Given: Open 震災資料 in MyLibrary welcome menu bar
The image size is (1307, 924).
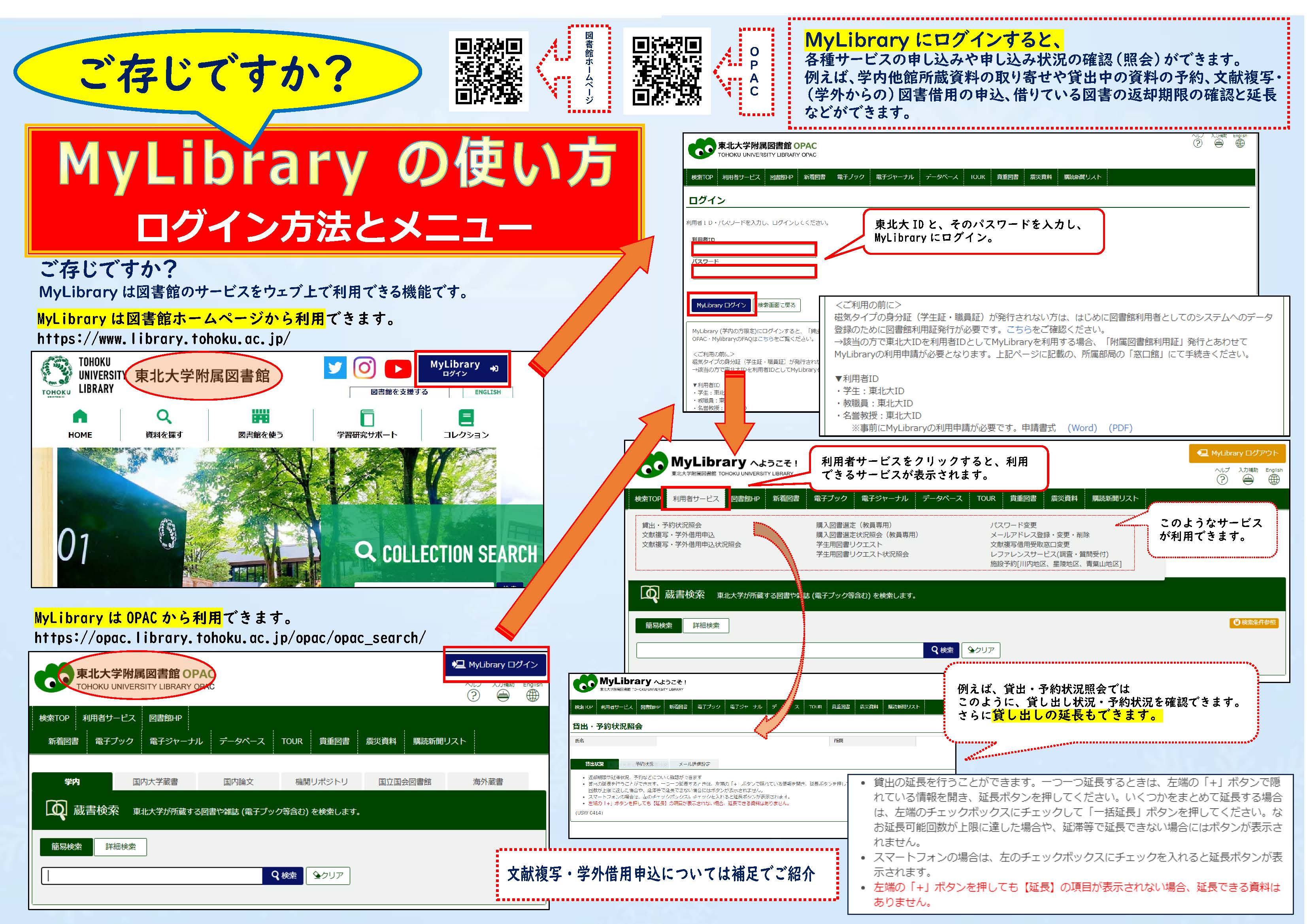Looking at the screenshot, I should pyautogui.click(x=1064, y=499).
